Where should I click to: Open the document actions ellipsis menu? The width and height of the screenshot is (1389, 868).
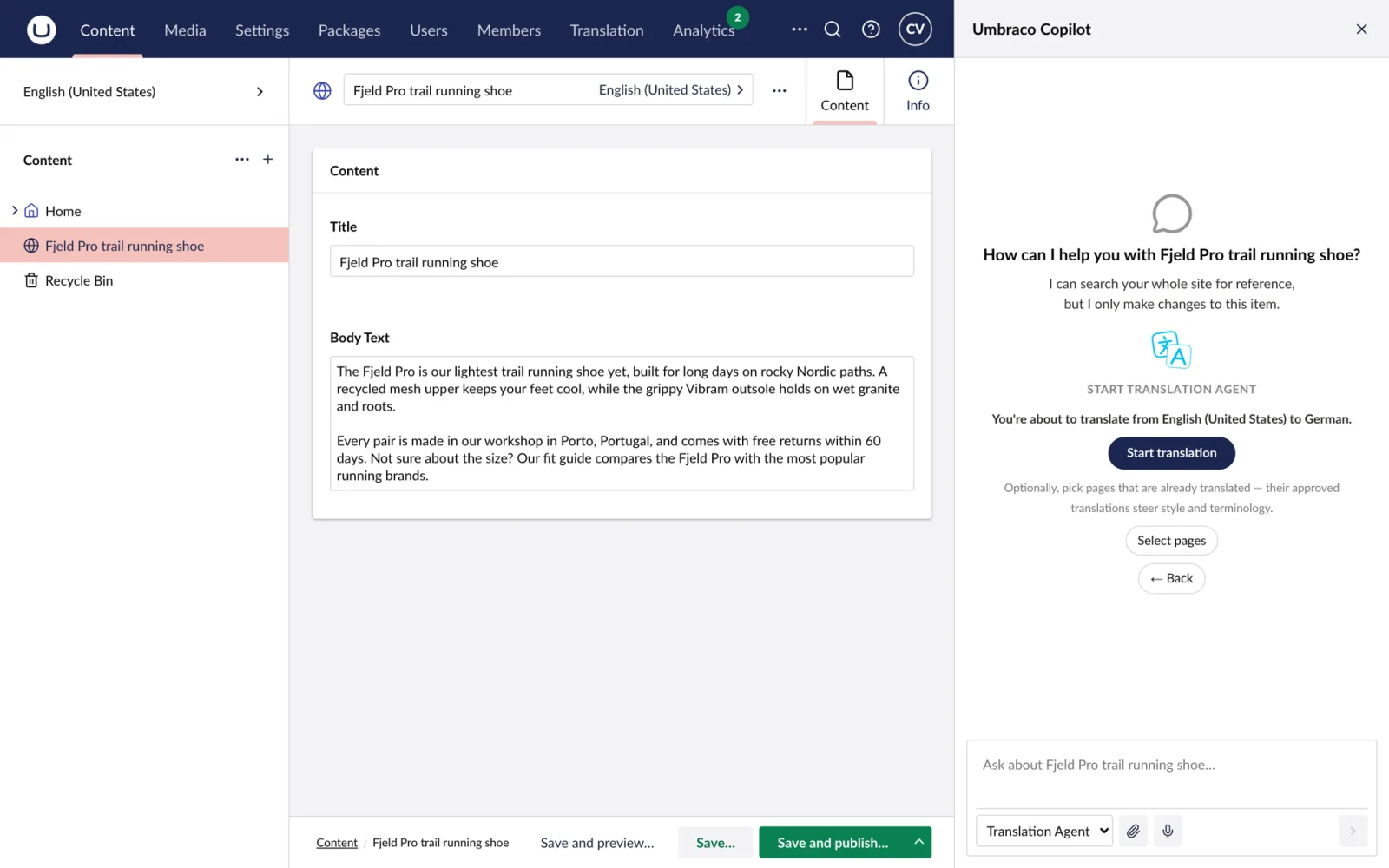[780, 90]
